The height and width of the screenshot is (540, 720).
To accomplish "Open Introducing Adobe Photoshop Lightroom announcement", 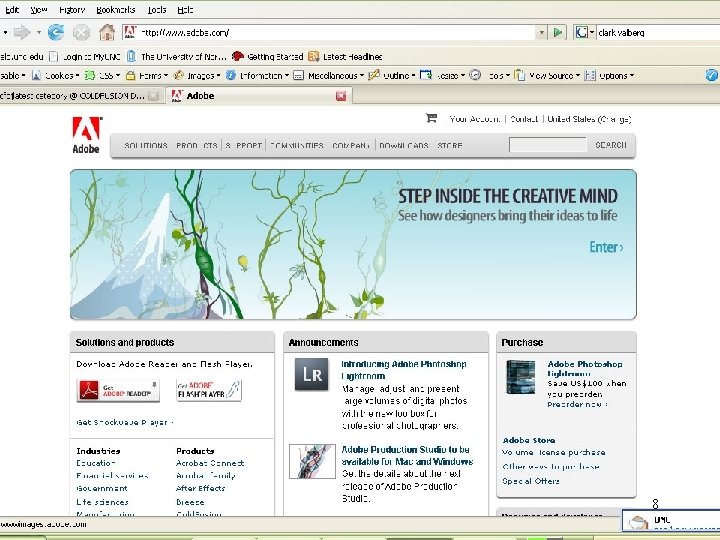I will coord(403,370).
